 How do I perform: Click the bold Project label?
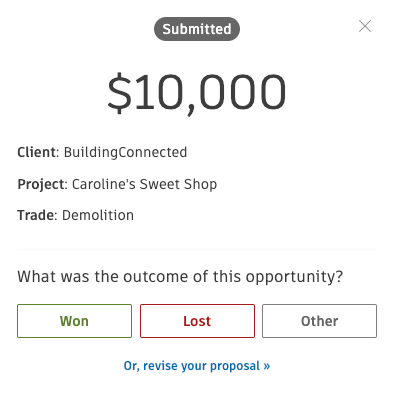40,184
